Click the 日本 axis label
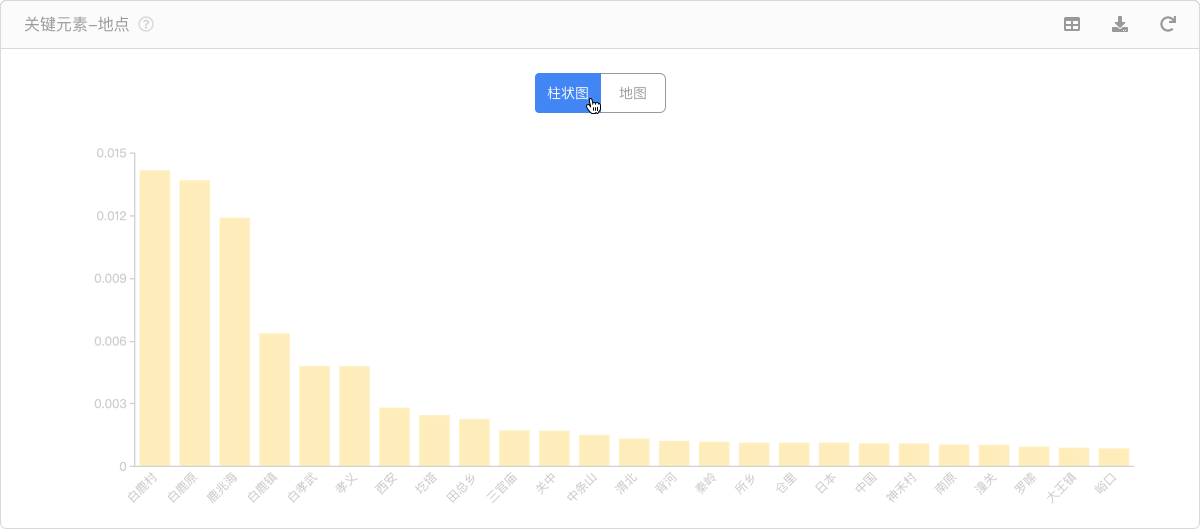1200x529 pixels. 824,485
